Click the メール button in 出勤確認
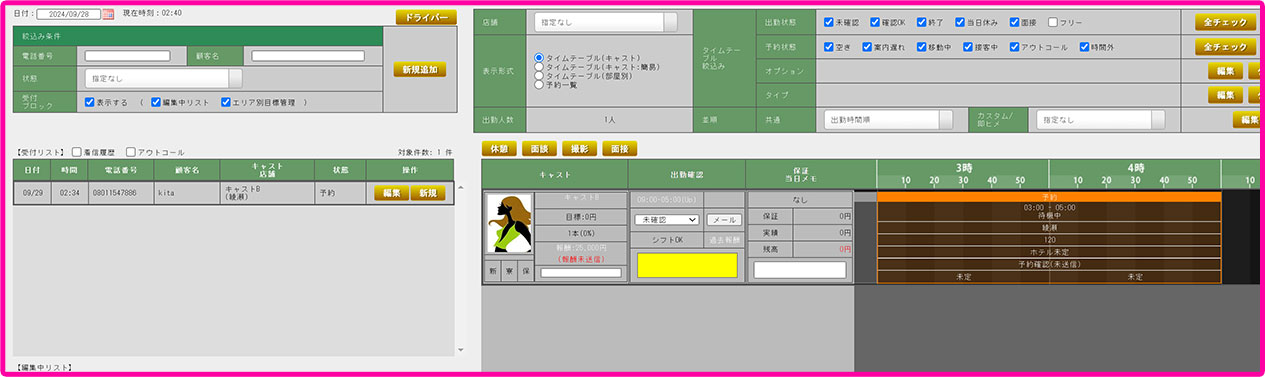 coord(724,219)
